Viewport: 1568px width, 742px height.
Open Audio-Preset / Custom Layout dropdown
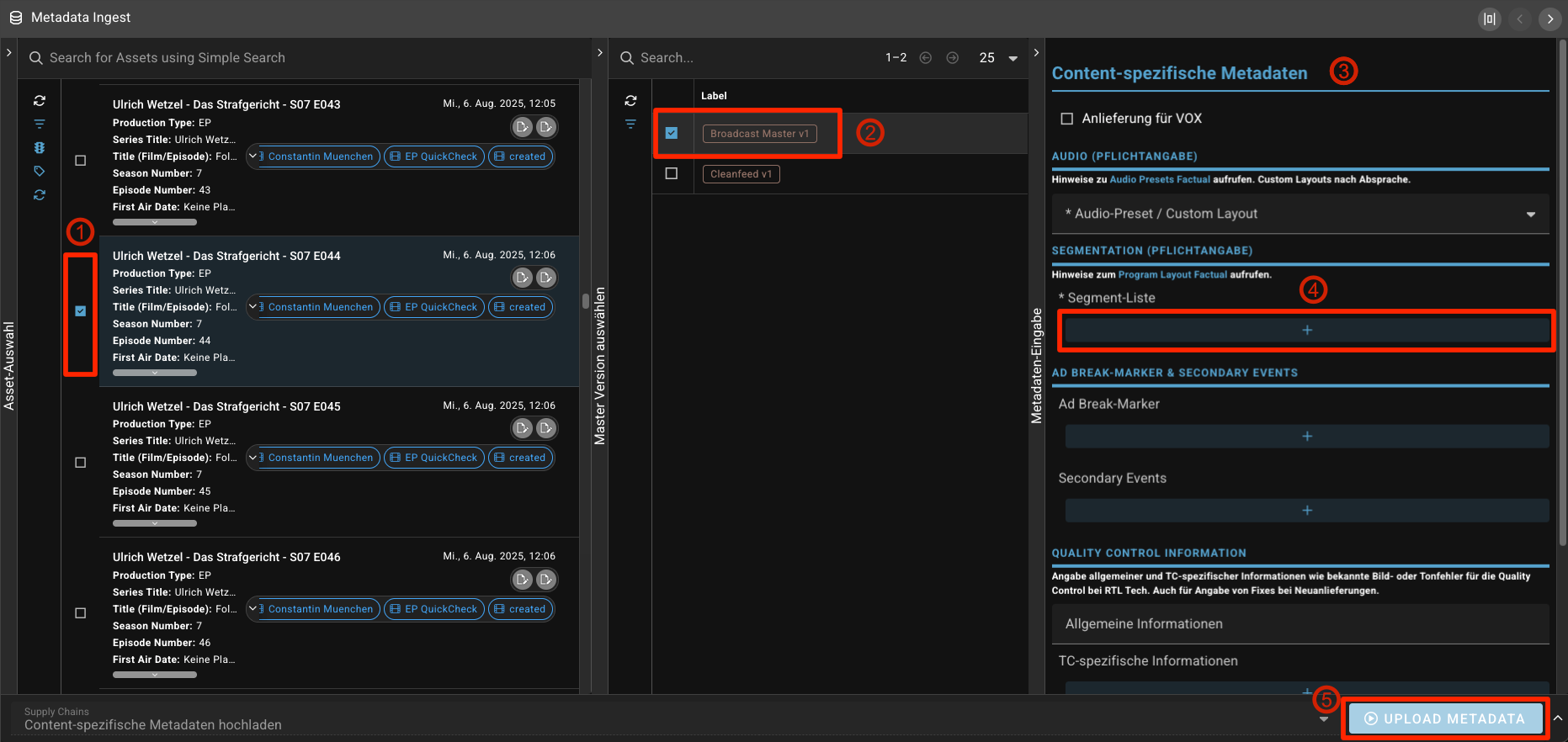tap(1300, 214)
